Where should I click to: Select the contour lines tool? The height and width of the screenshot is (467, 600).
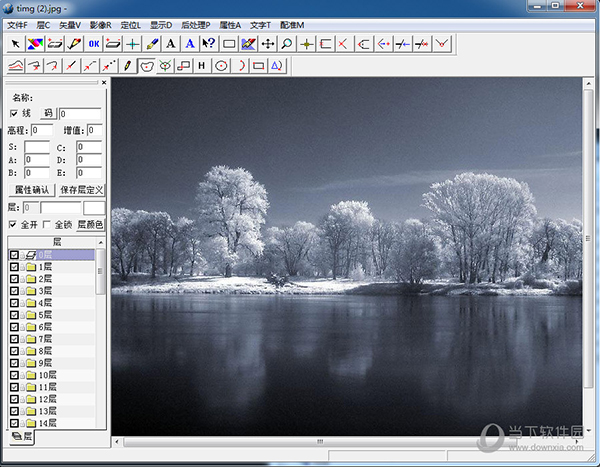[16, 66]
